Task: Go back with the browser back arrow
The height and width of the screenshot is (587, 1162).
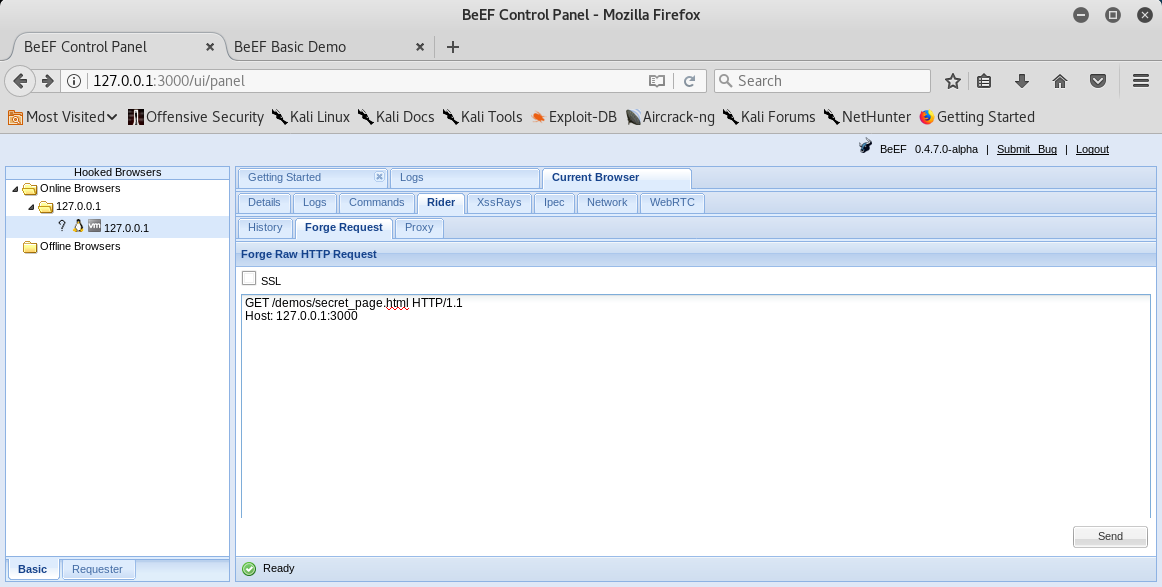Action: pos(20,81)
